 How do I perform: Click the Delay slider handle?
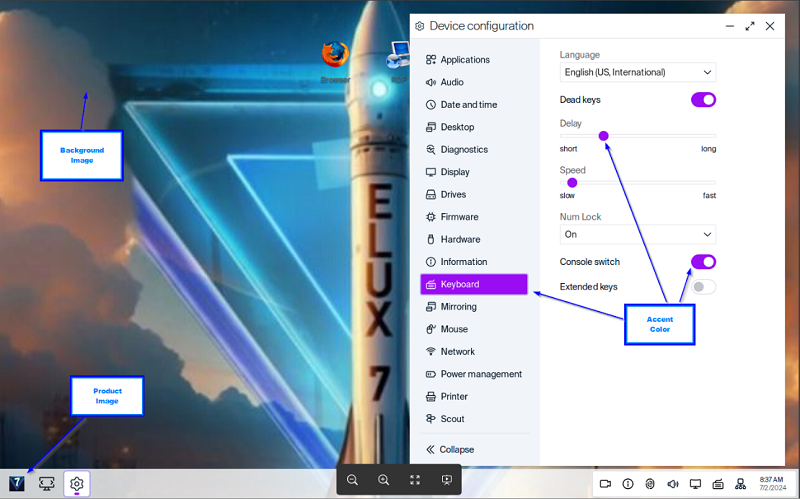(604, 136)
